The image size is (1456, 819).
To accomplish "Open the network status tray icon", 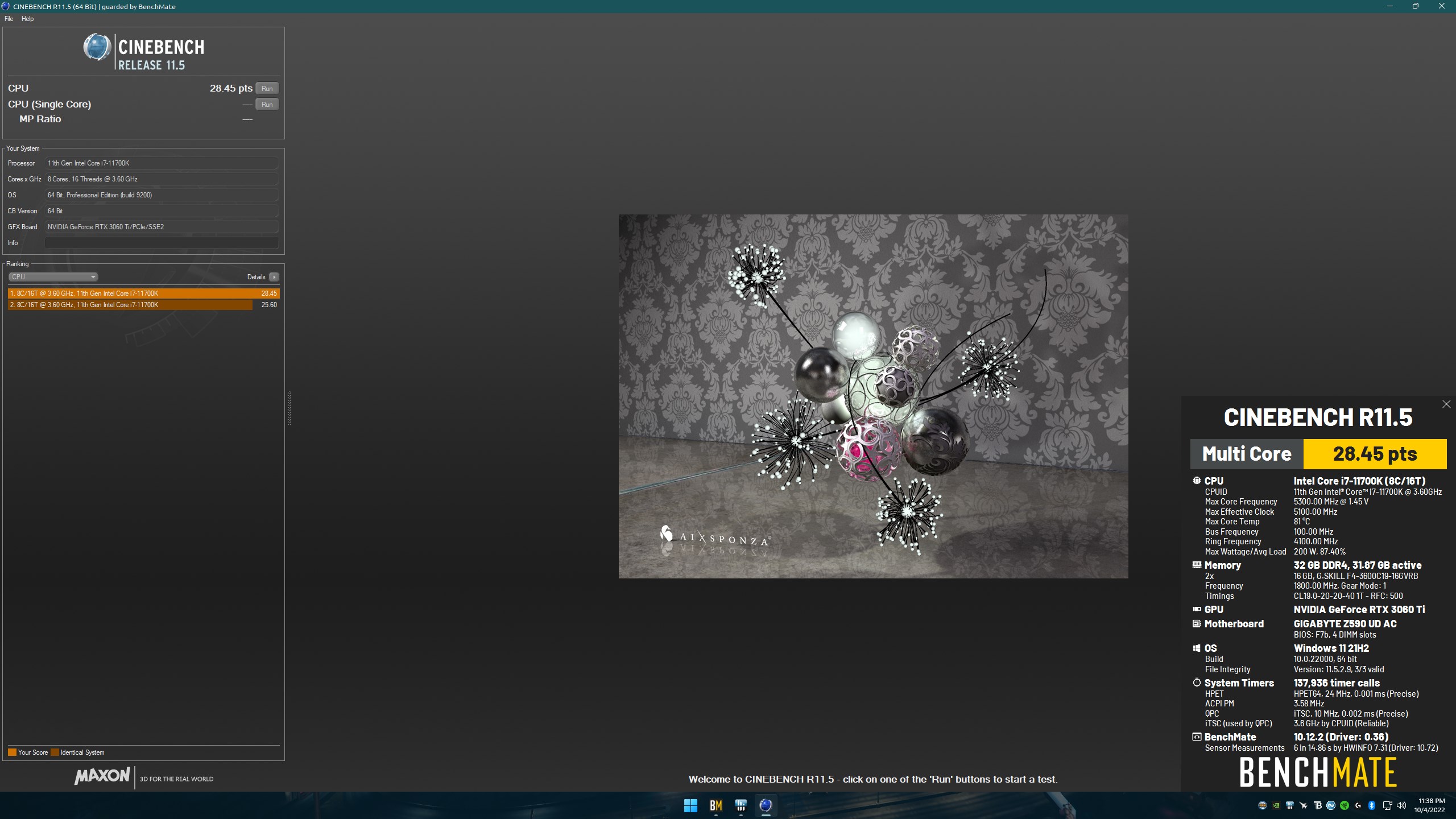I will pyautogui.click(x=1387, y=805).
